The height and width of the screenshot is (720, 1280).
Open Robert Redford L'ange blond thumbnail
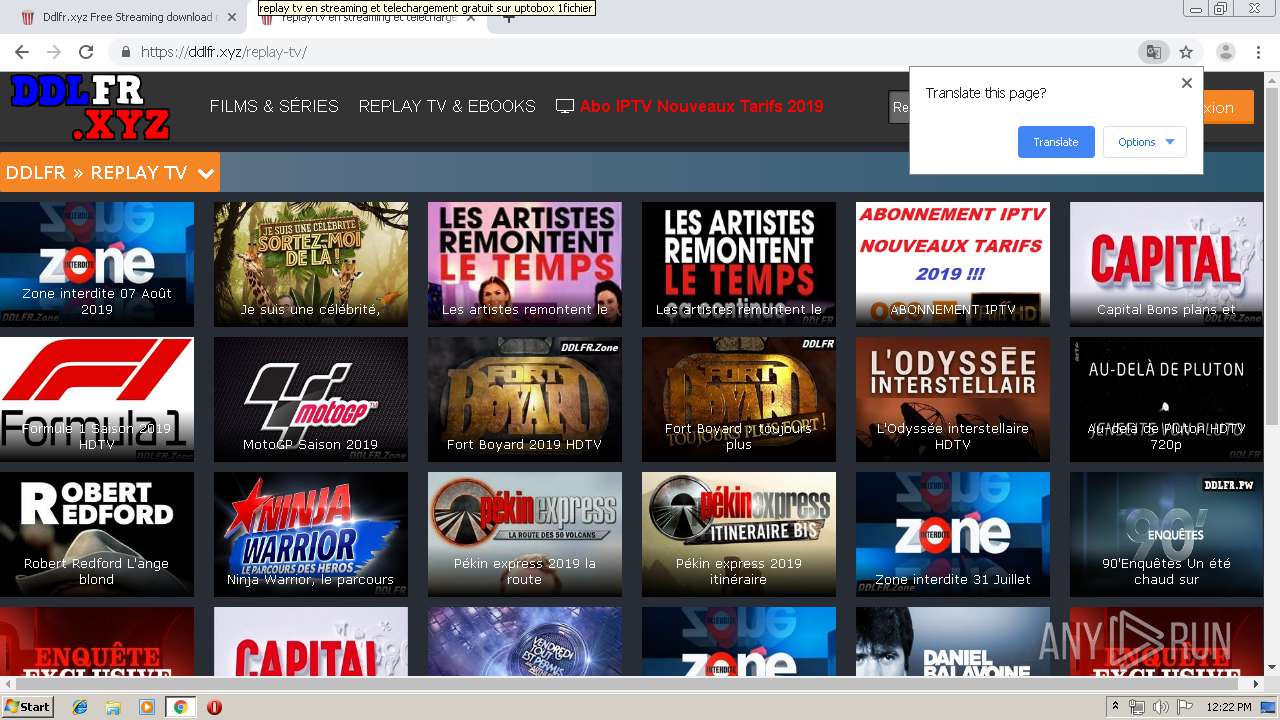(x=97, y=534)
